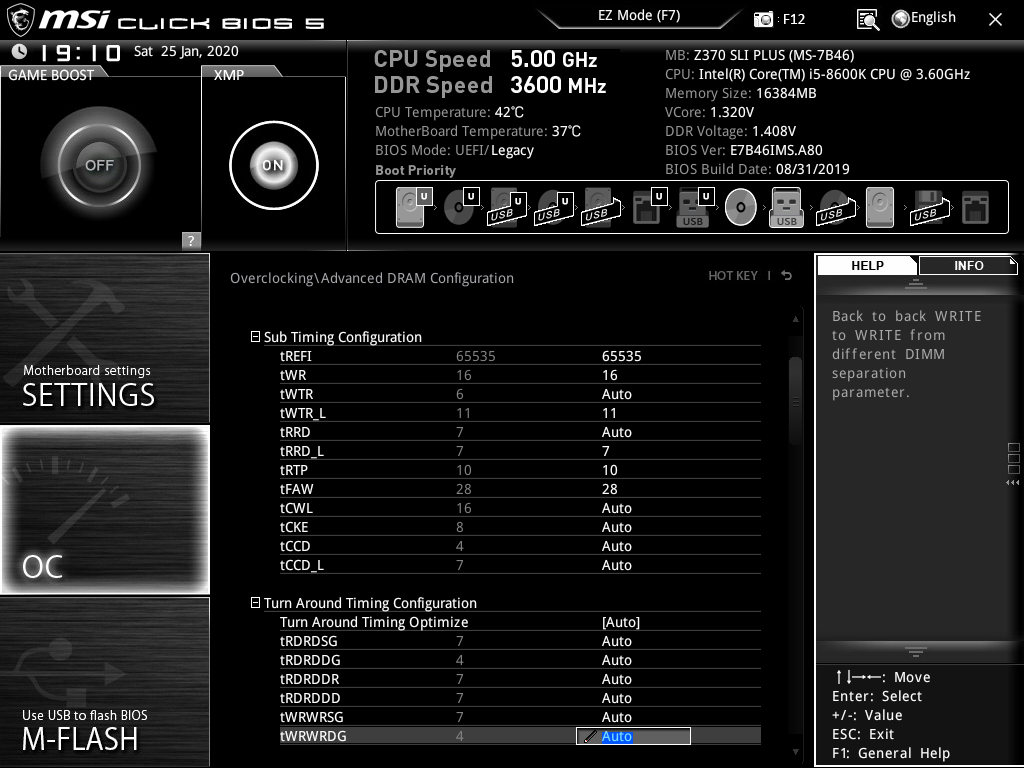Viewport: 1024px width, 768px height.
Task: Click scroll-up arrow of the settings list
Action: (x=795, y=319)
